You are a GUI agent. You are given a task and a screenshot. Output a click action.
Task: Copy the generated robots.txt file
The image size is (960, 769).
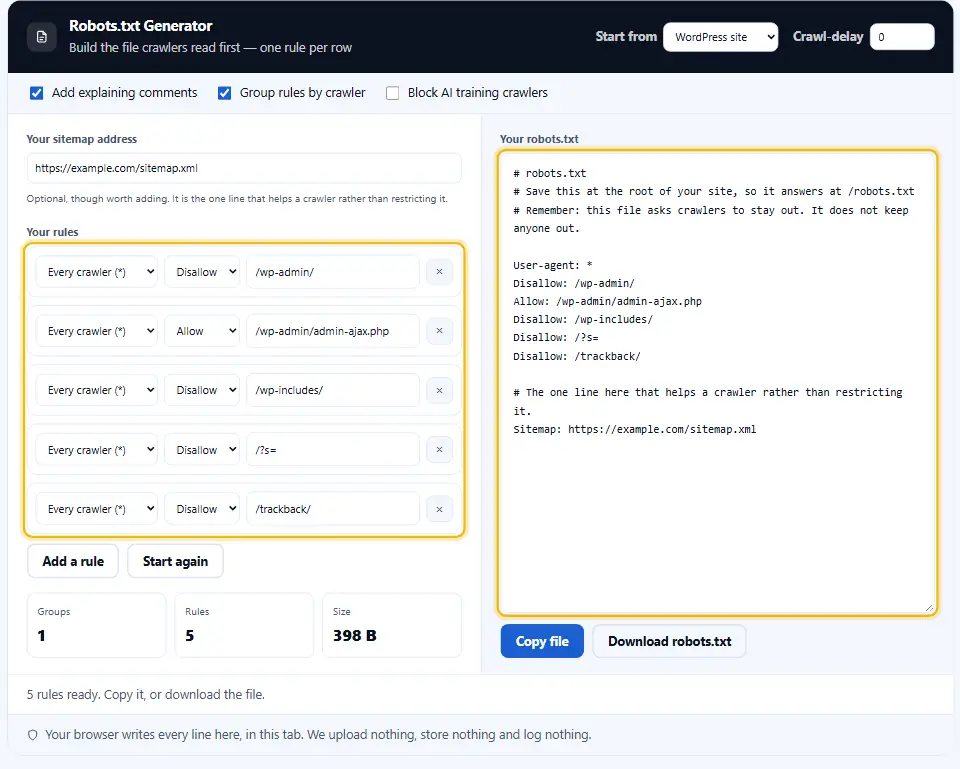click(x=542, y=641)
